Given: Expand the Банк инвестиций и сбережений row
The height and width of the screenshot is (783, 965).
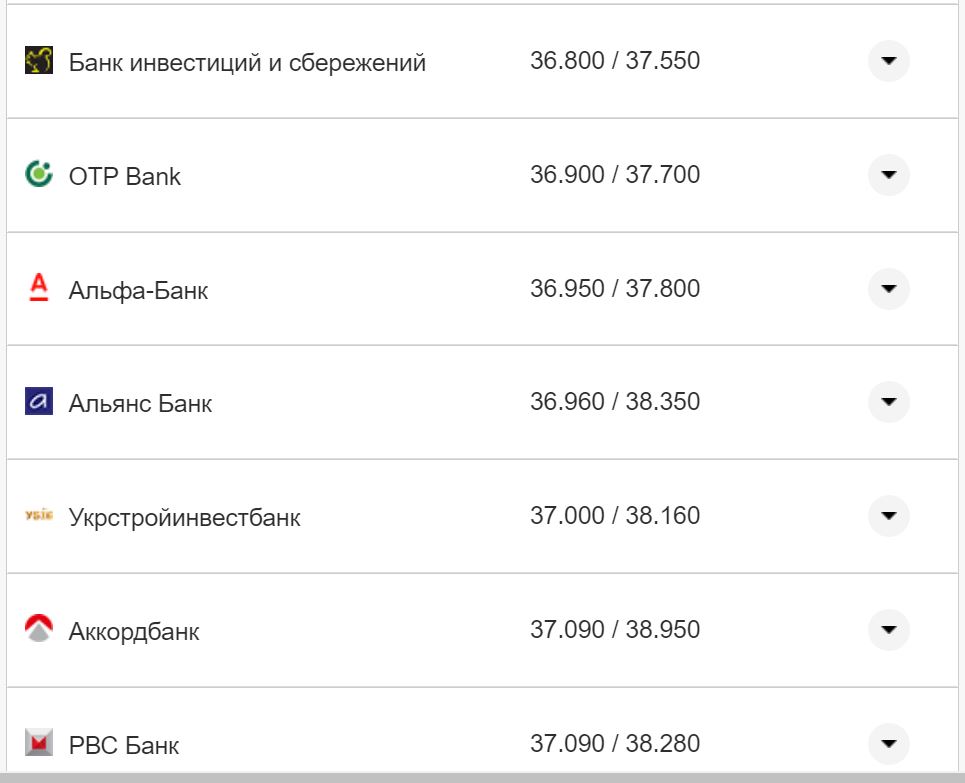Looking at the screenshot, I should (888, 61).
